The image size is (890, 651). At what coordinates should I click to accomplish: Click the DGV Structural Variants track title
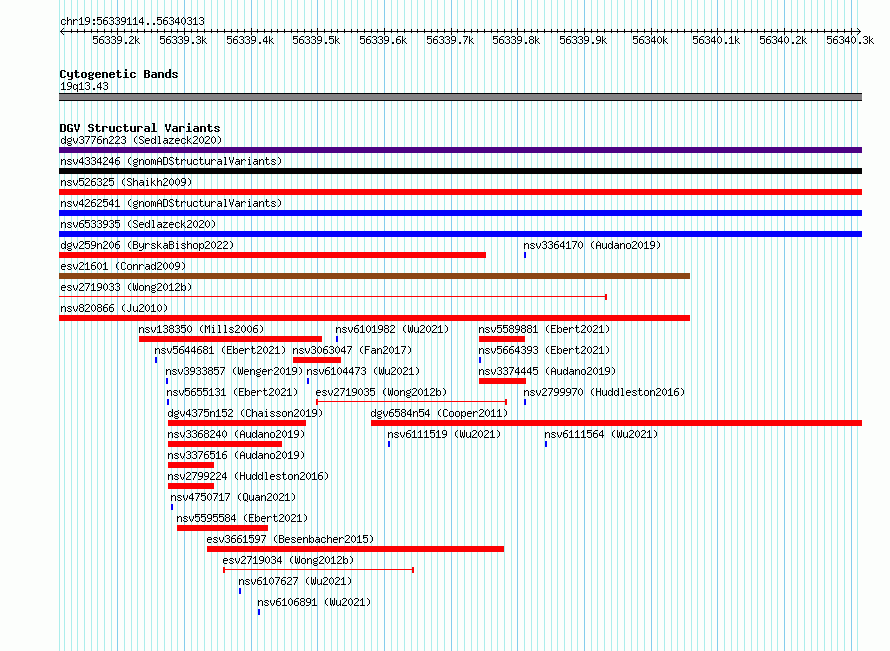[x=140, y=128]
